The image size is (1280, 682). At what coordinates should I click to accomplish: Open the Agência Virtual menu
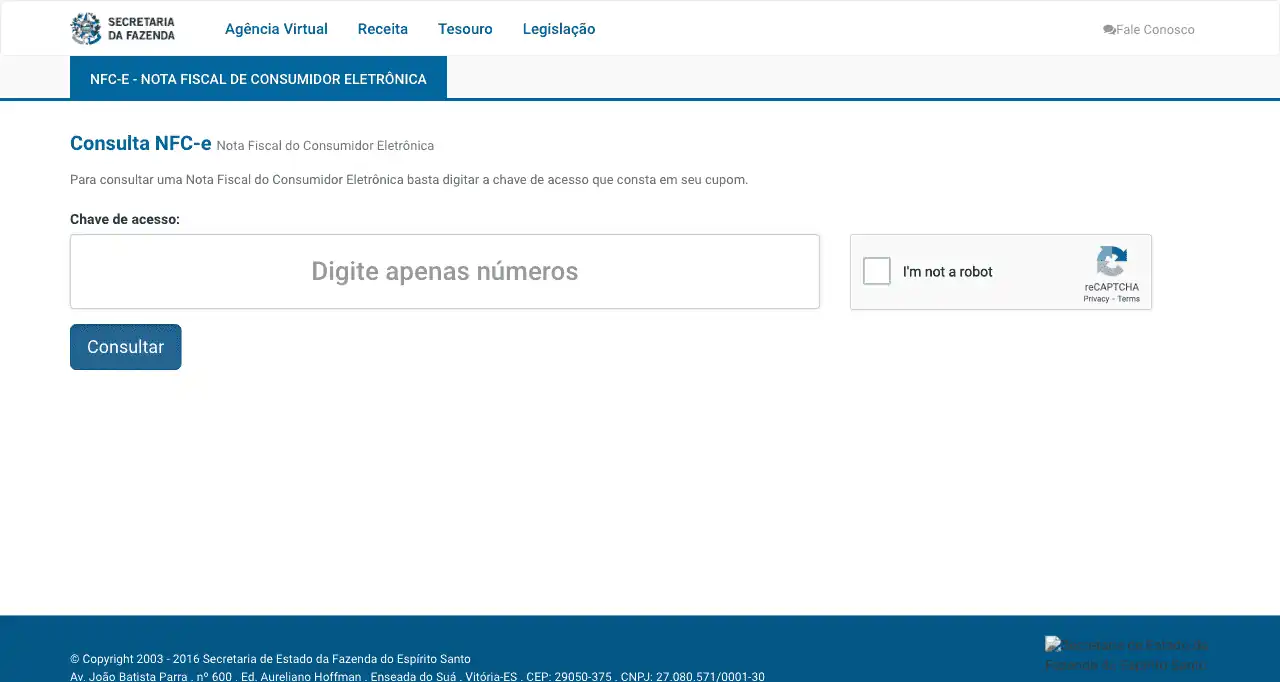276,29
